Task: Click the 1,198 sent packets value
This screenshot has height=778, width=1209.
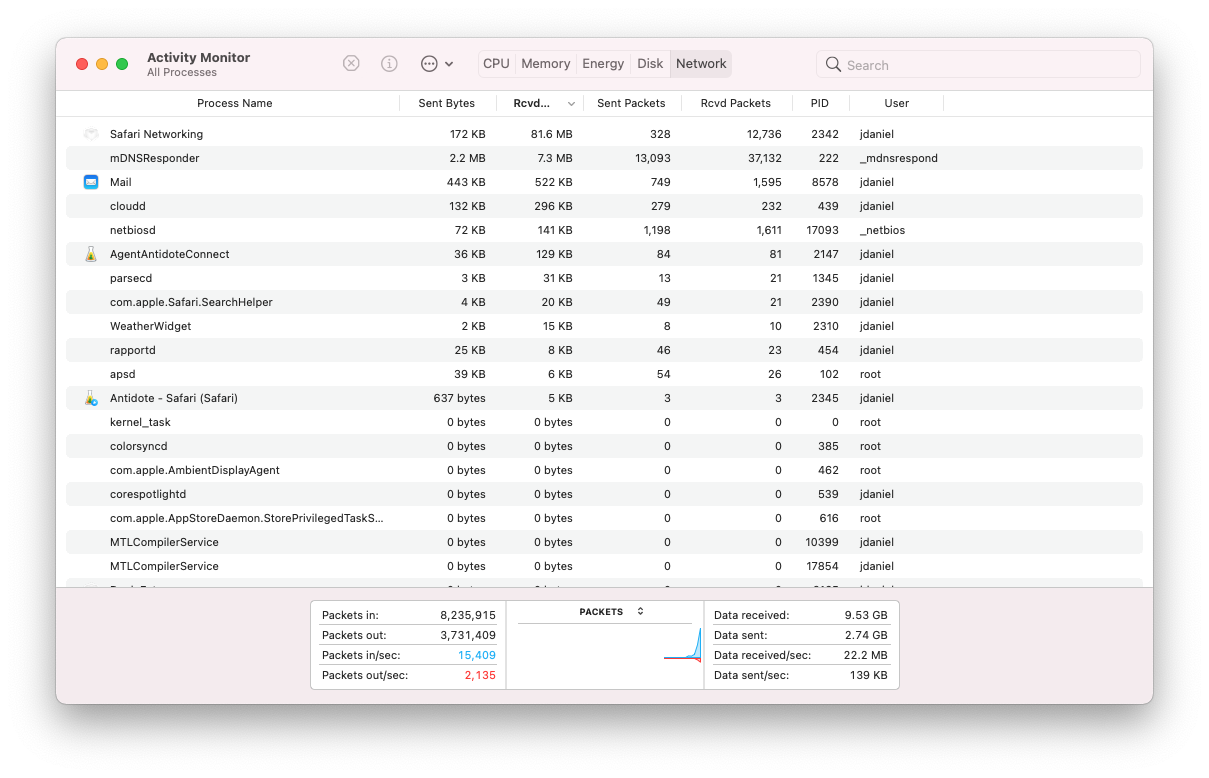Action: (x=655, y=230)
